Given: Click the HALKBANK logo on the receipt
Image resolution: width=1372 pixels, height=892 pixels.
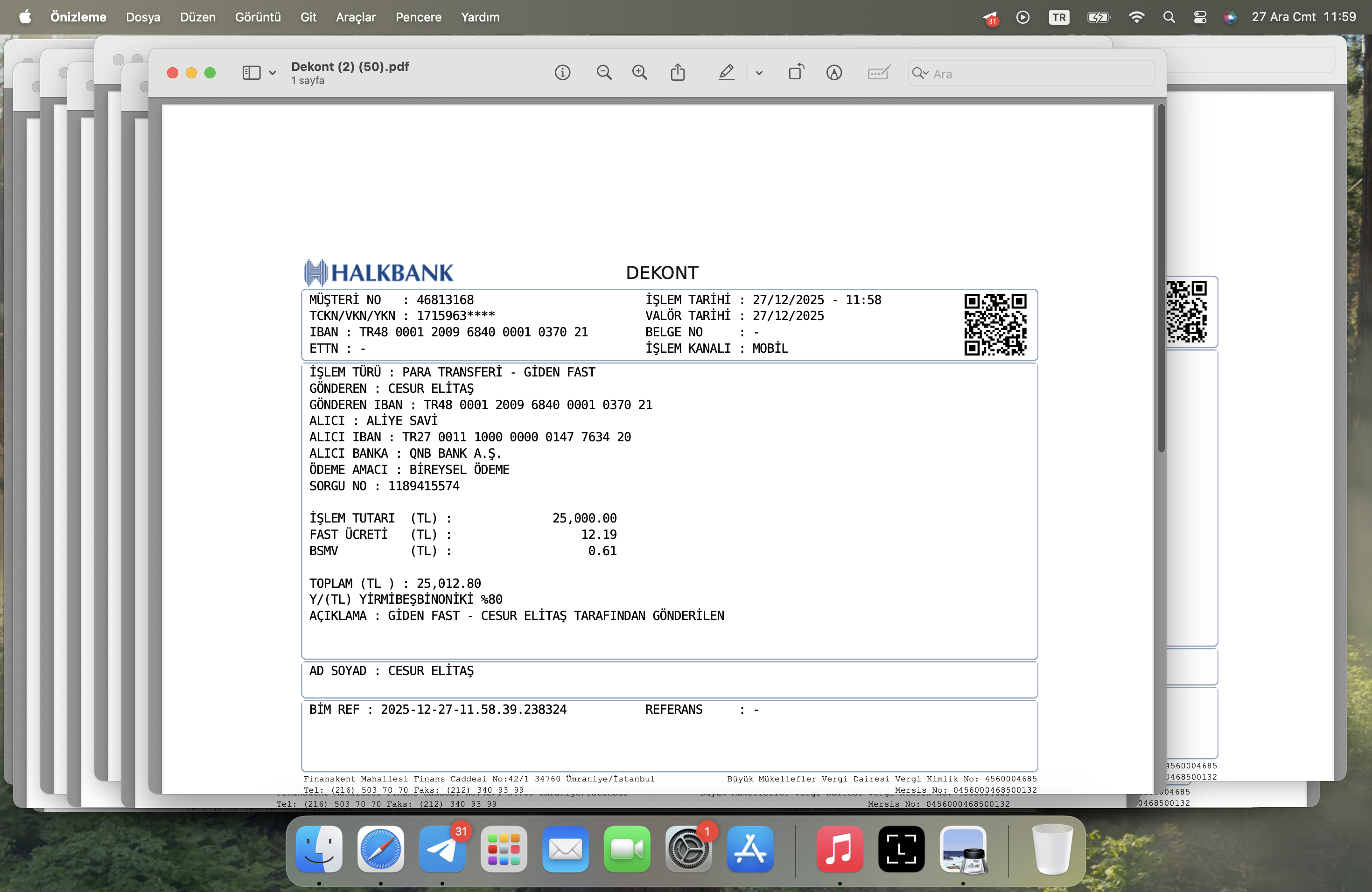Looking at the screenshot, I should [379, 272].
